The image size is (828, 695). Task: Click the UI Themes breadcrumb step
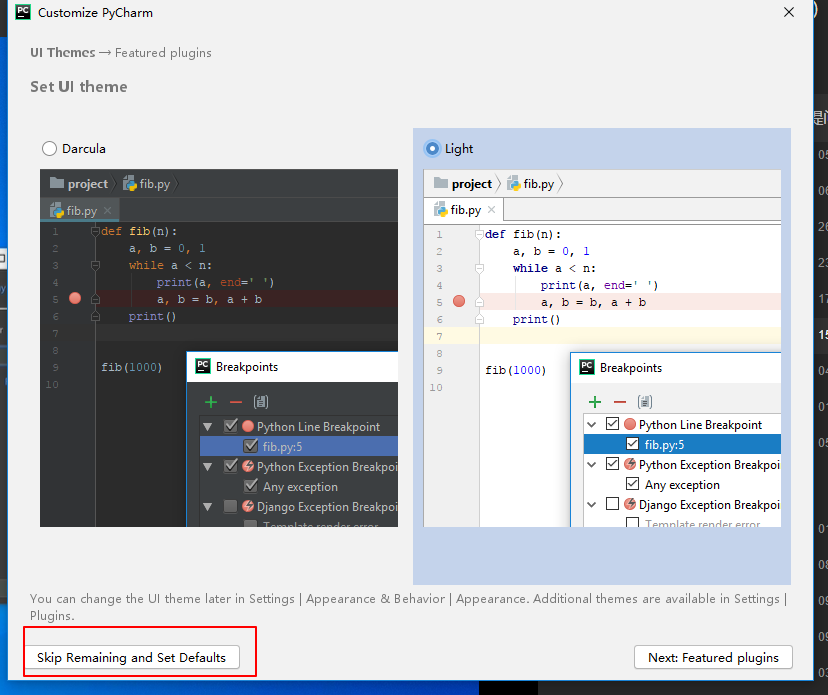point(63,53)
